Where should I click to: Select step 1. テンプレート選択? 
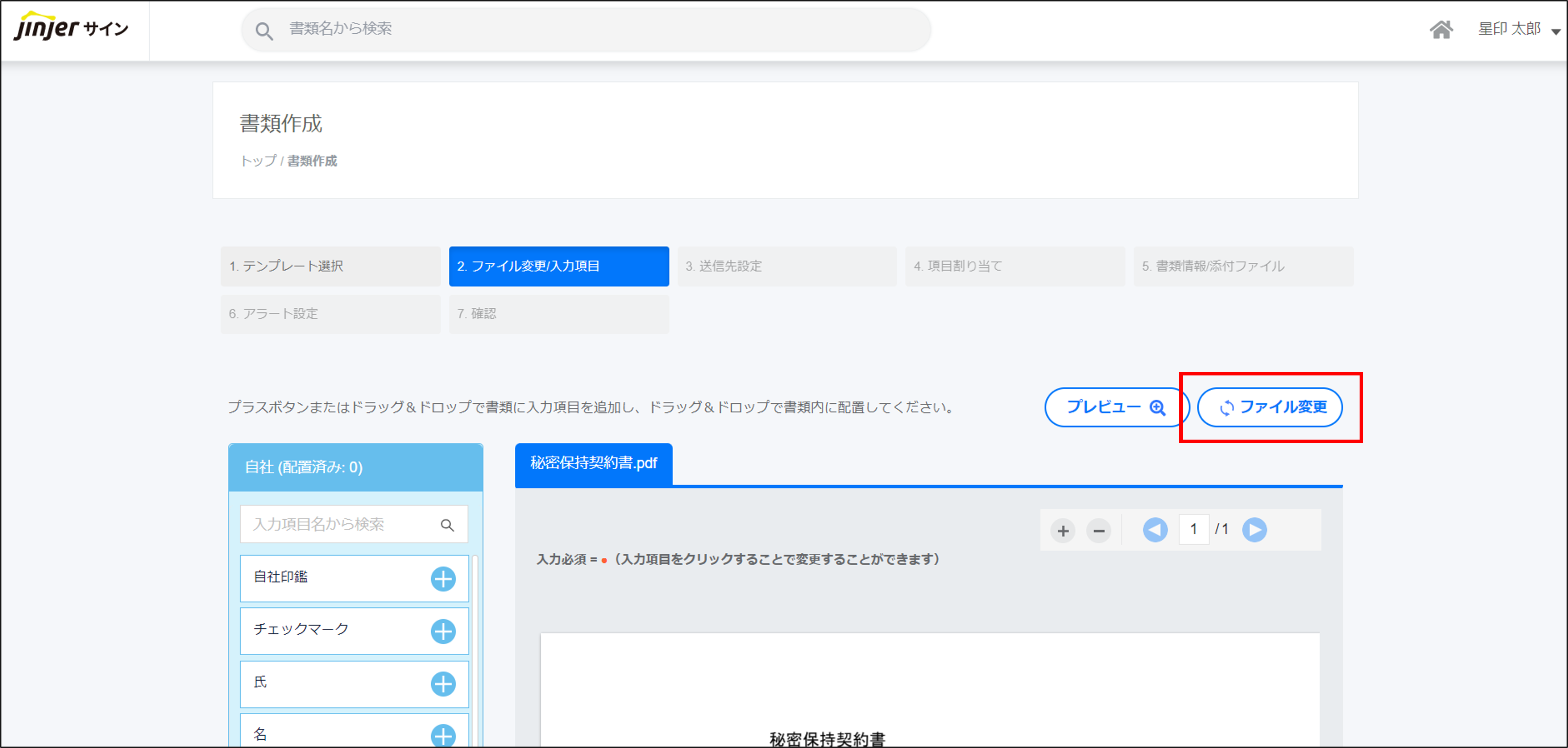[x=331, y=266]
